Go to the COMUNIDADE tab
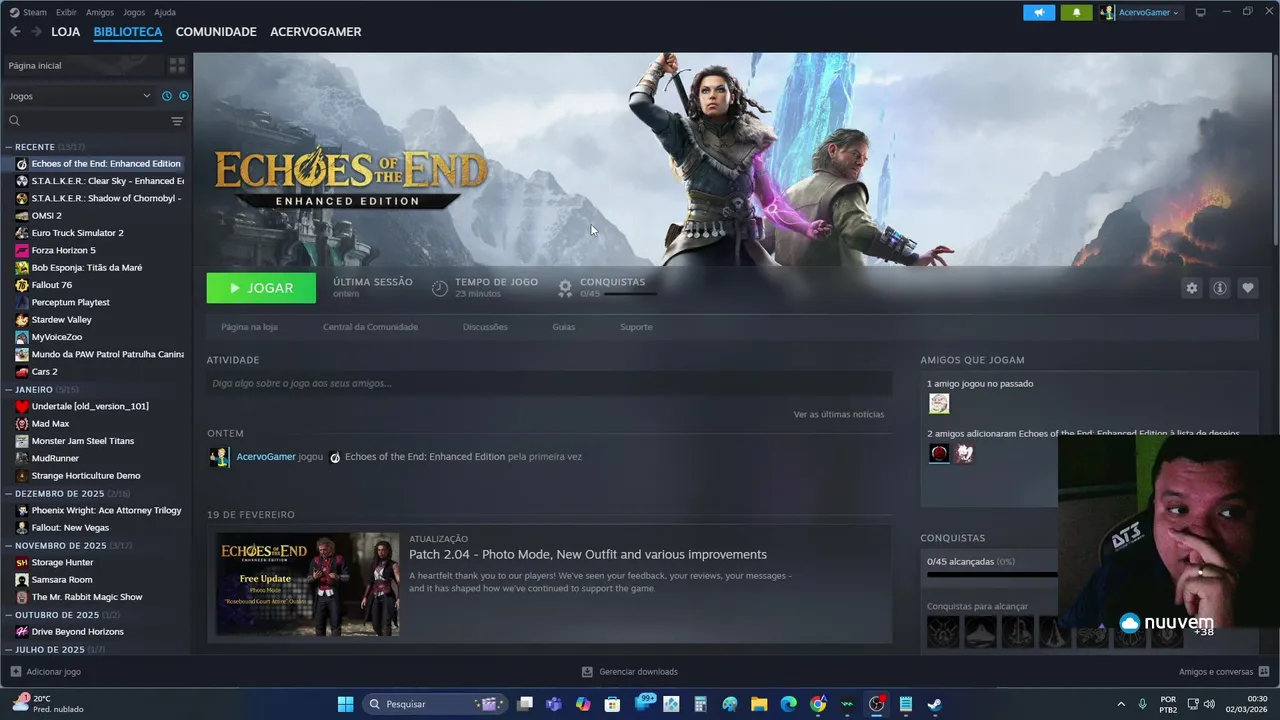Screen dimensions: 1280x720 point(216,32)
